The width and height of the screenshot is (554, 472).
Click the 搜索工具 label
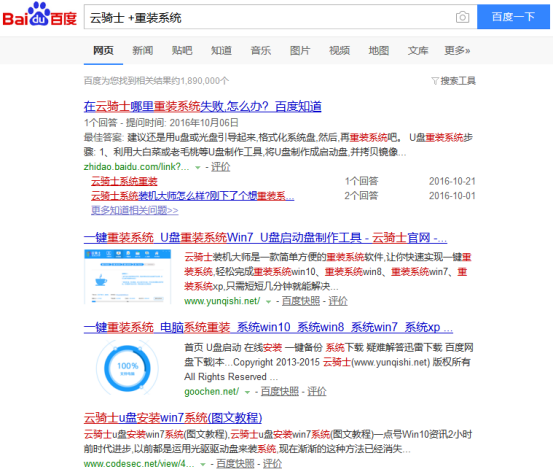(x=458, y=81)
